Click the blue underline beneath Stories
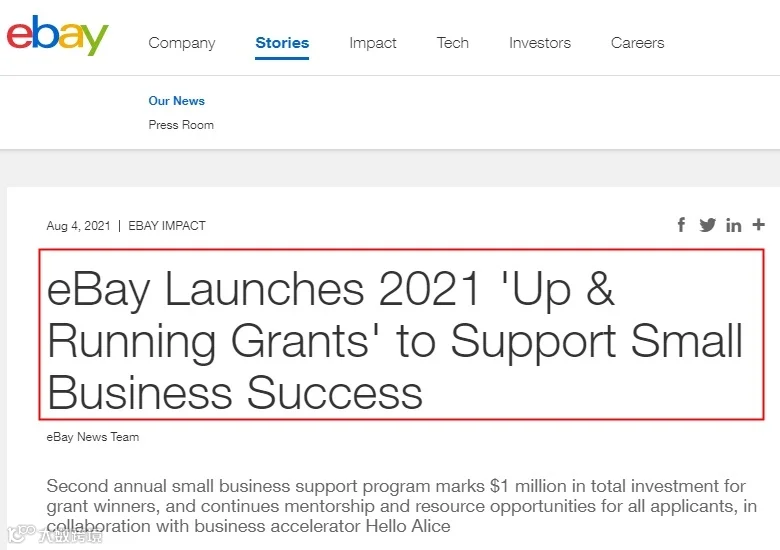The height and width of the screenshot is (550, 780). 282,58
